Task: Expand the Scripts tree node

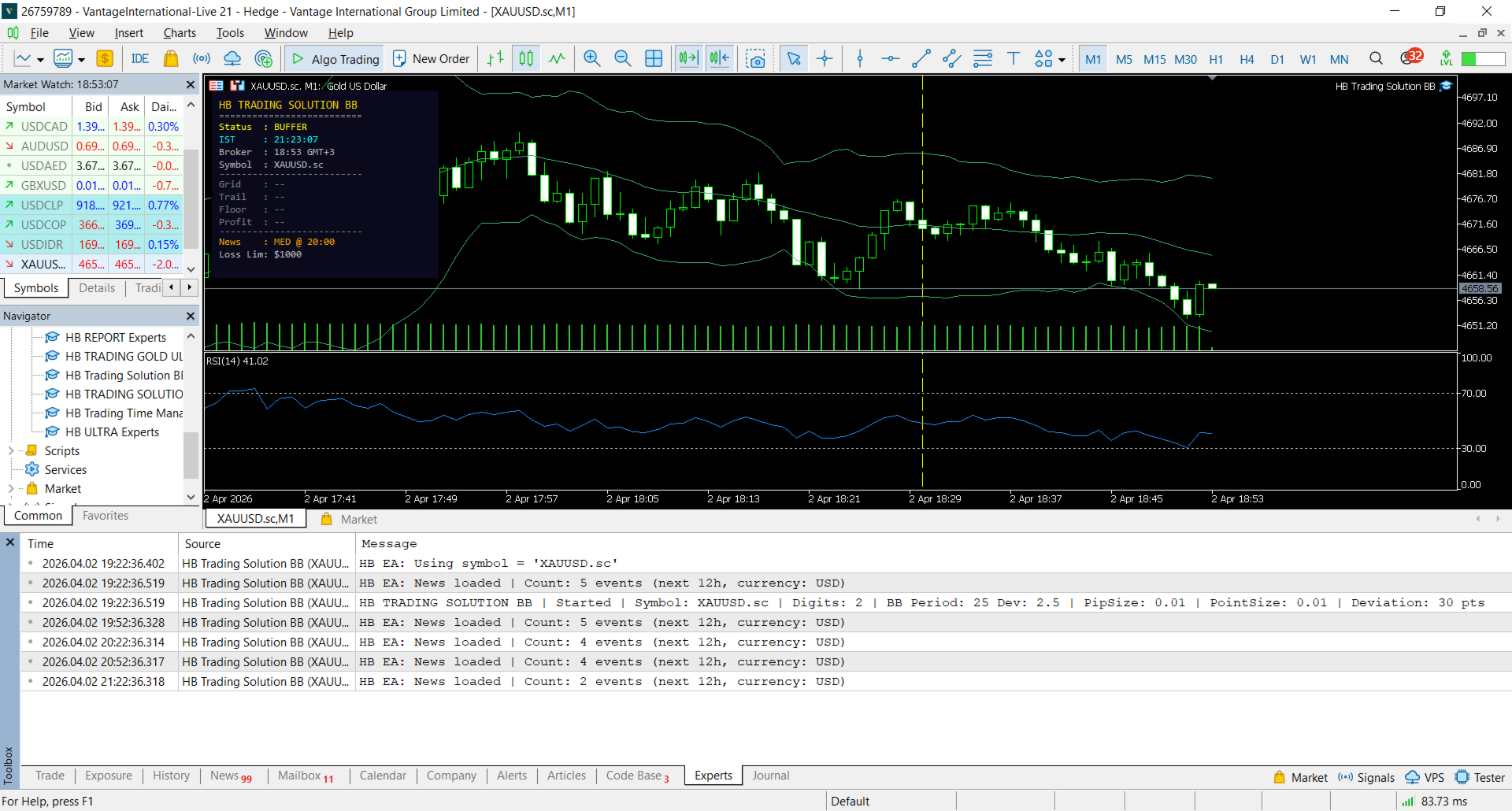Action: pyautogui.click(x=11, y=451)
